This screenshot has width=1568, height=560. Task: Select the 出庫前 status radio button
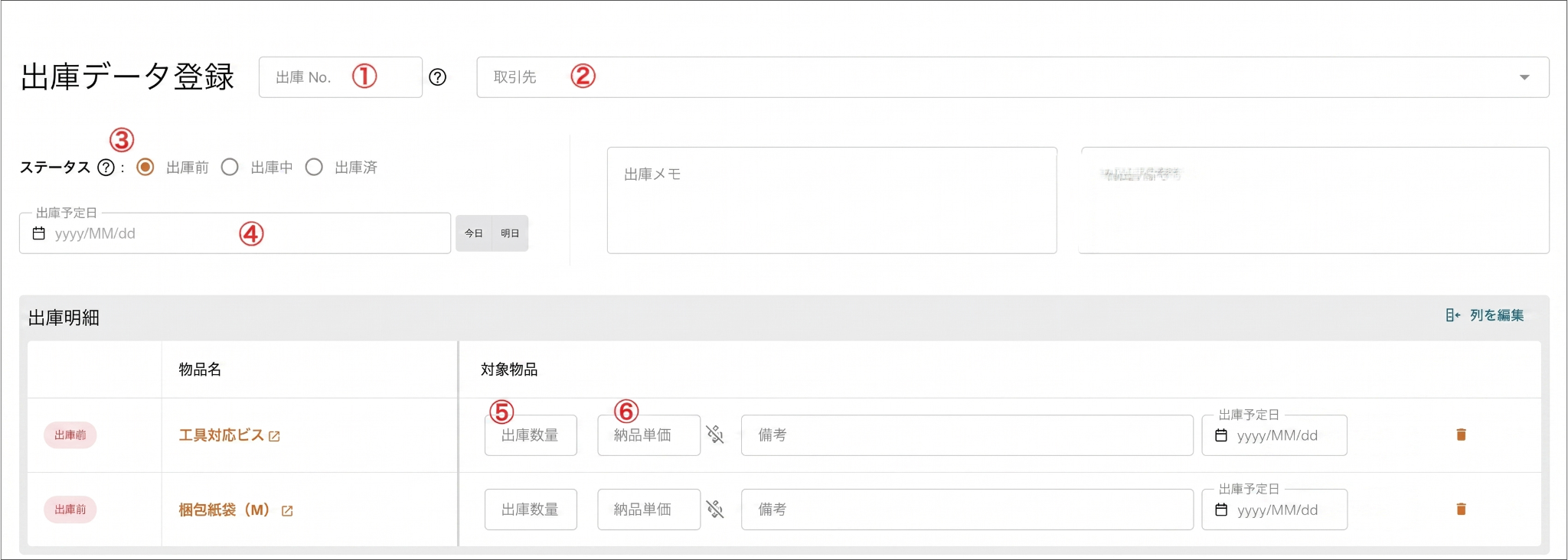point(145,167)
